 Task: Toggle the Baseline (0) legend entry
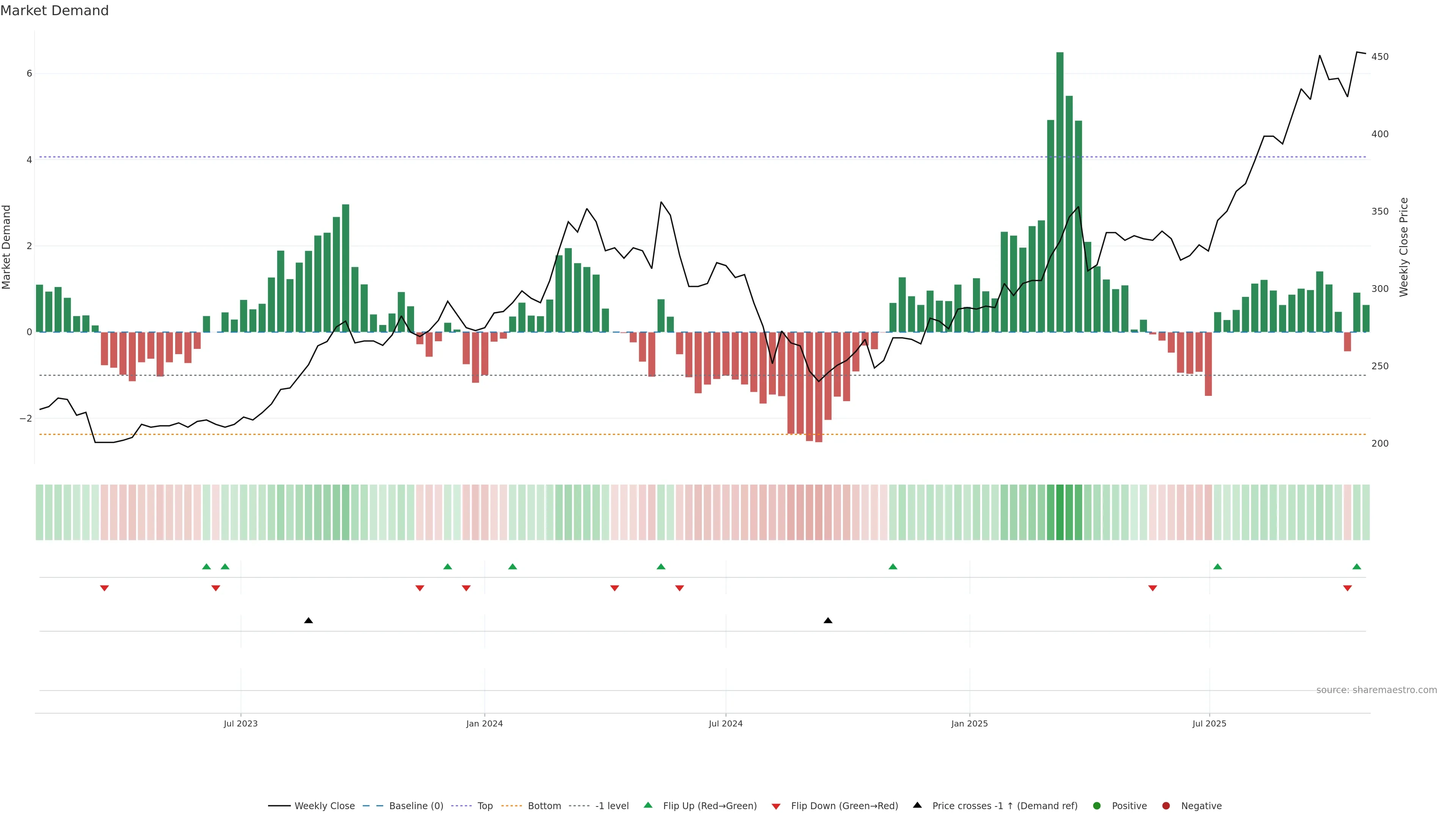click(416, 806)
